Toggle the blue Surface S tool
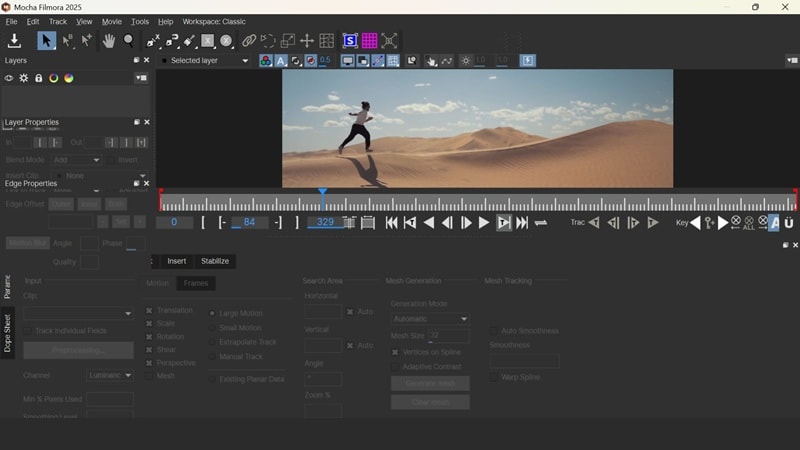 pyautogui.click(x=350, y=41)
